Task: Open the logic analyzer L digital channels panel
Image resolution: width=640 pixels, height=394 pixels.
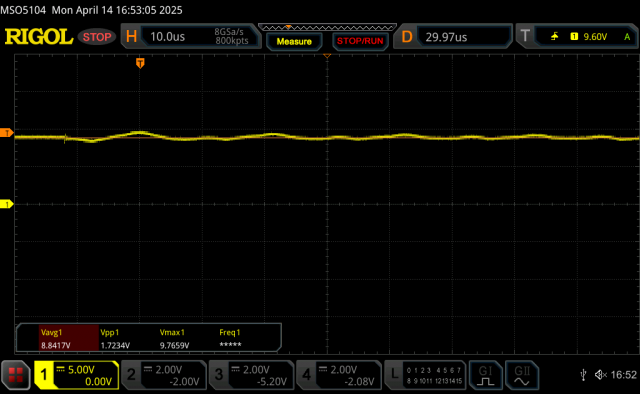Action: pos(425,375)
